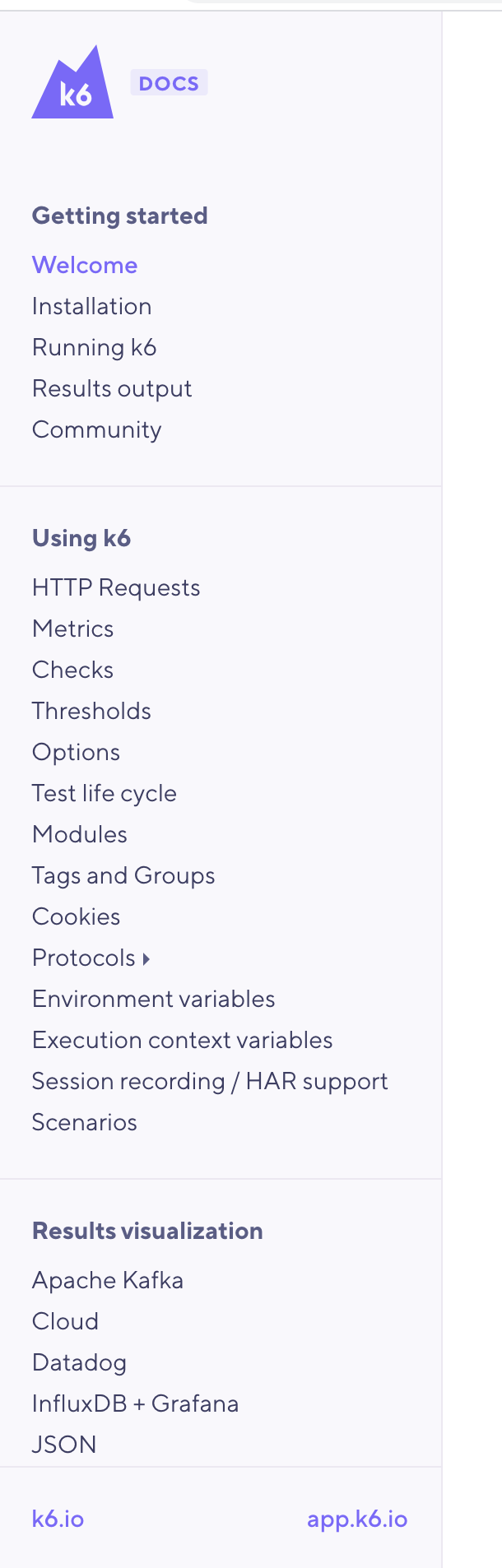
Task: View the Results output page
Action: click(112, 387)
